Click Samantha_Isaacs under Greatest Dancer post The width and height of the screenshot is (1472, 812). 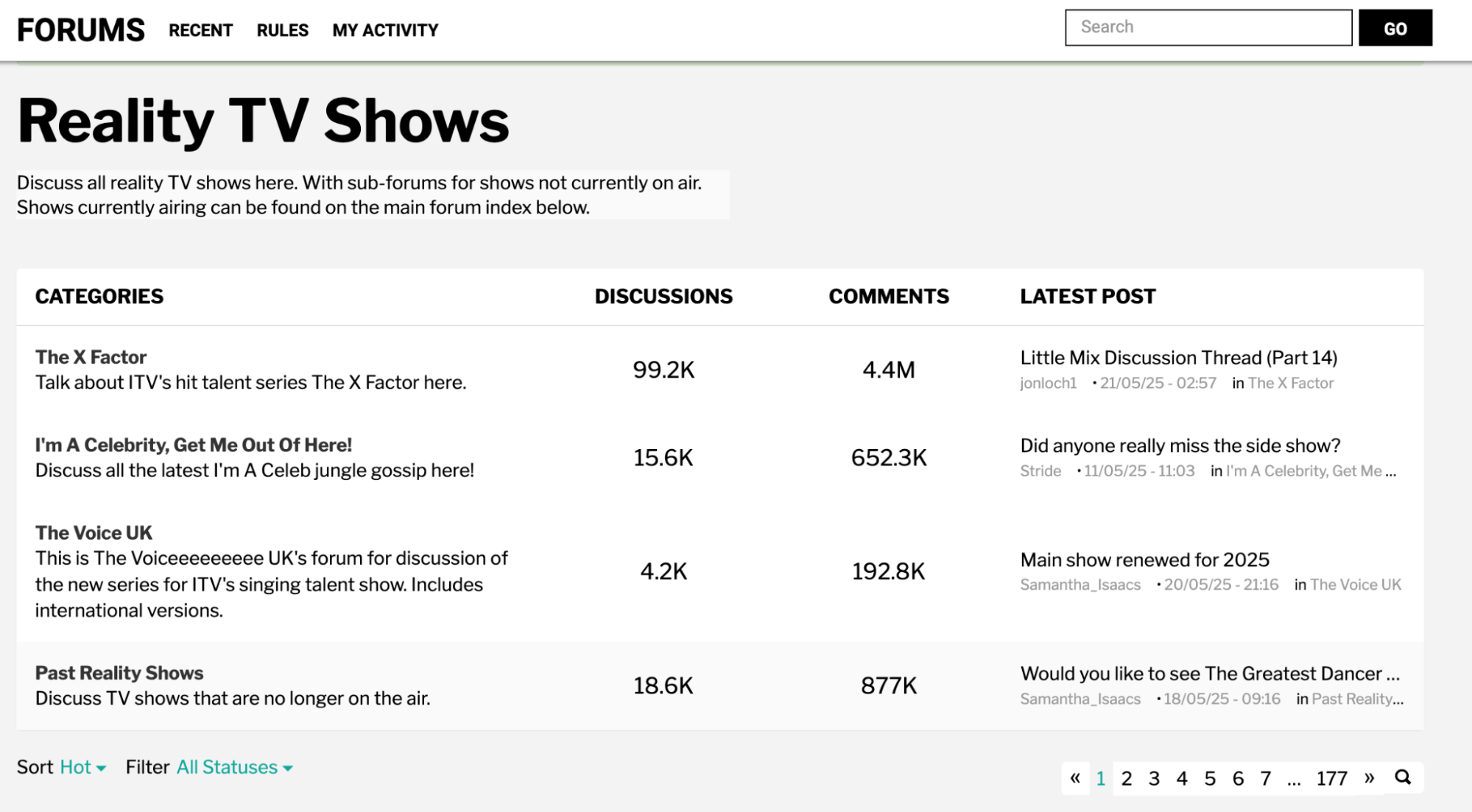[1080, 699]
